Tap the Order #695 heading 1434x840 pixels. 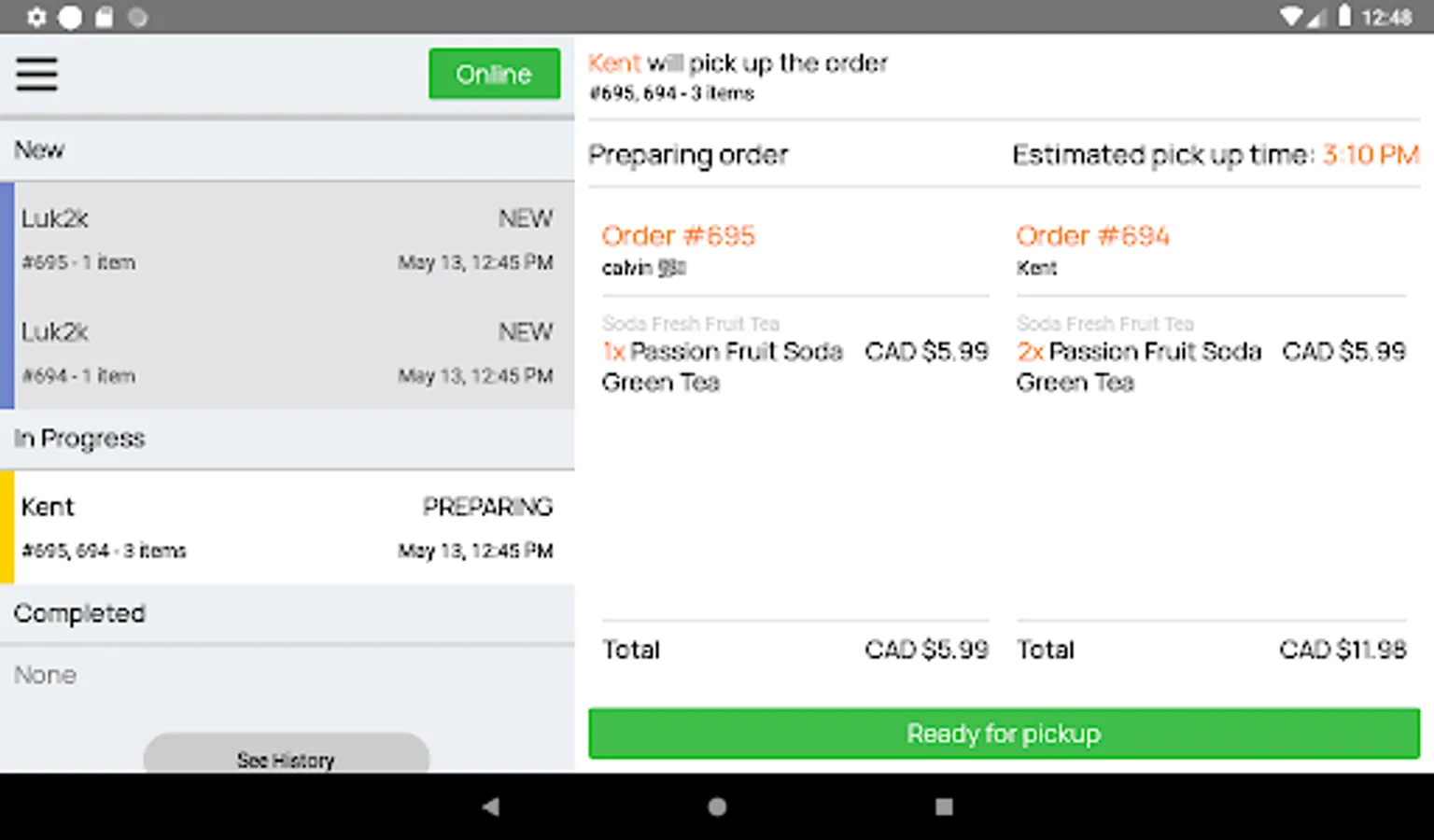pyautogui.click(x=678, y=235)
